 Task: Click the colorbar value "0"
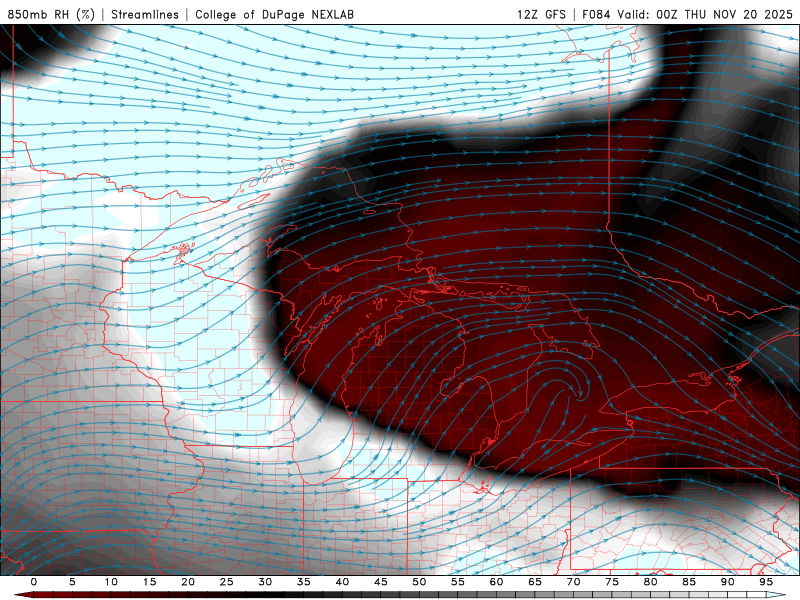click(34, 582)
